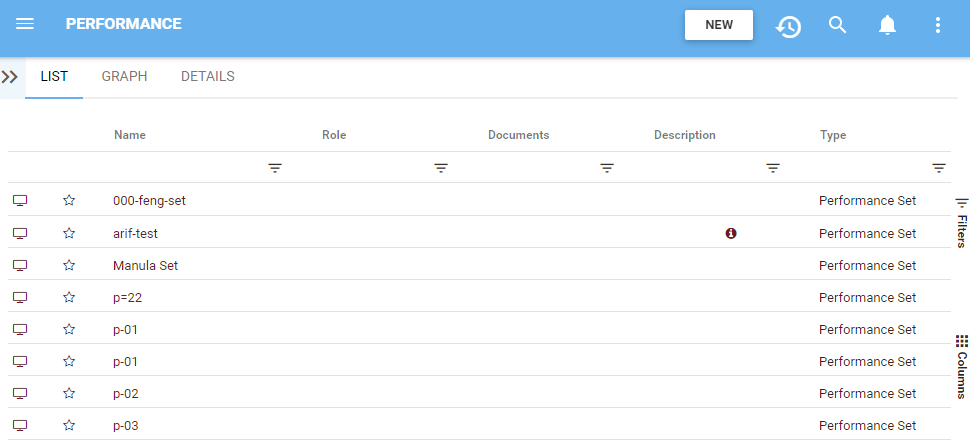Switch to the GRAPH tab
Image resolution: width=970 pixels, height=446 pixels.
tap(124, 77)
